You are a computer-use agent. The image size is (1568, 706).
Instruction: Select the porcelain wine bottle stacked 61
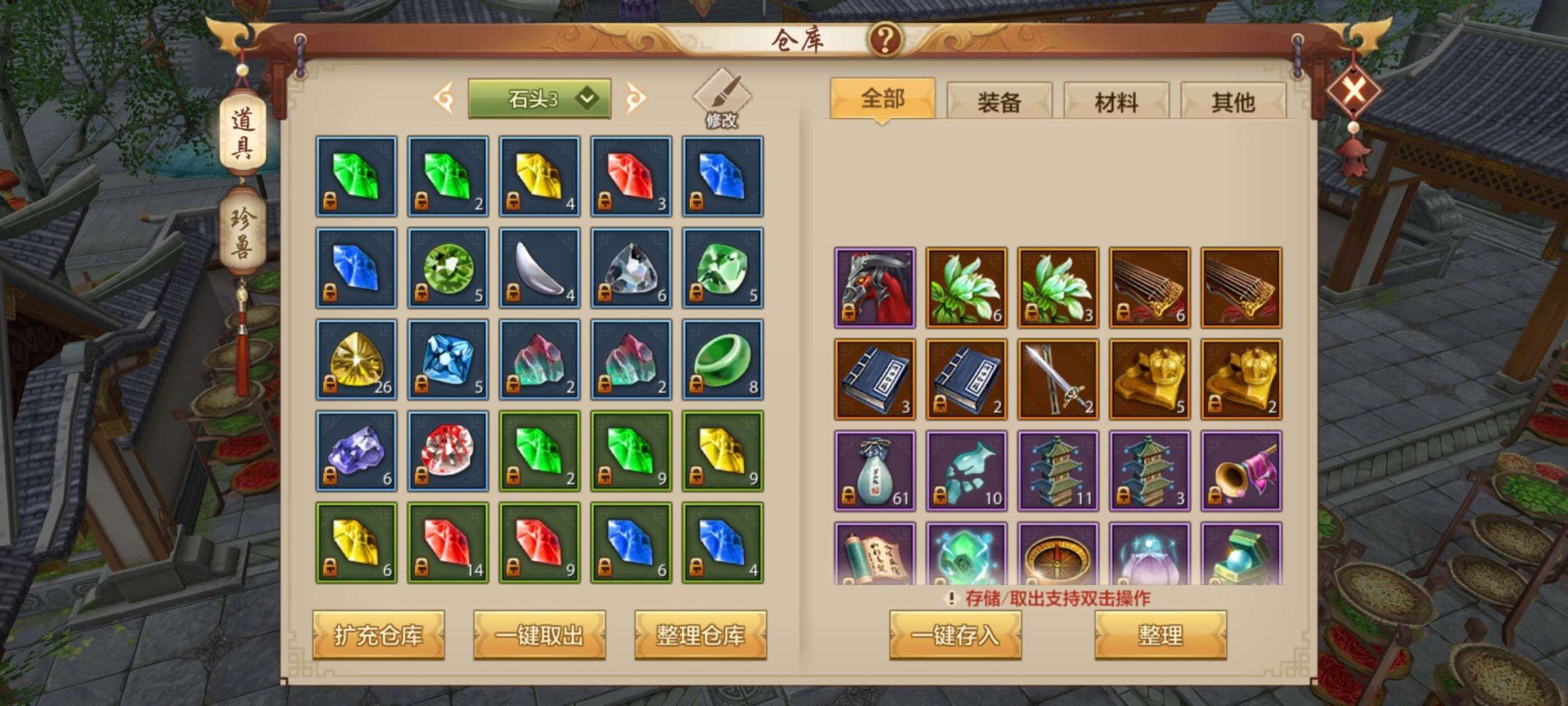click(875, 471)
